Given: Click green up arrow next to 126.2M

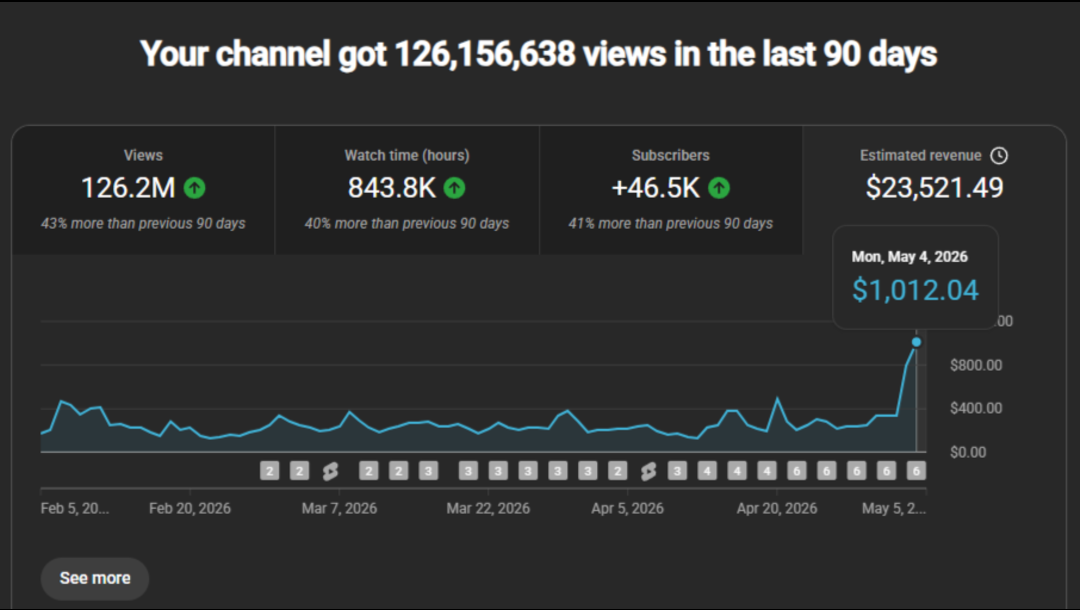Looking at the screenshot, I should (x=195, y=188).
